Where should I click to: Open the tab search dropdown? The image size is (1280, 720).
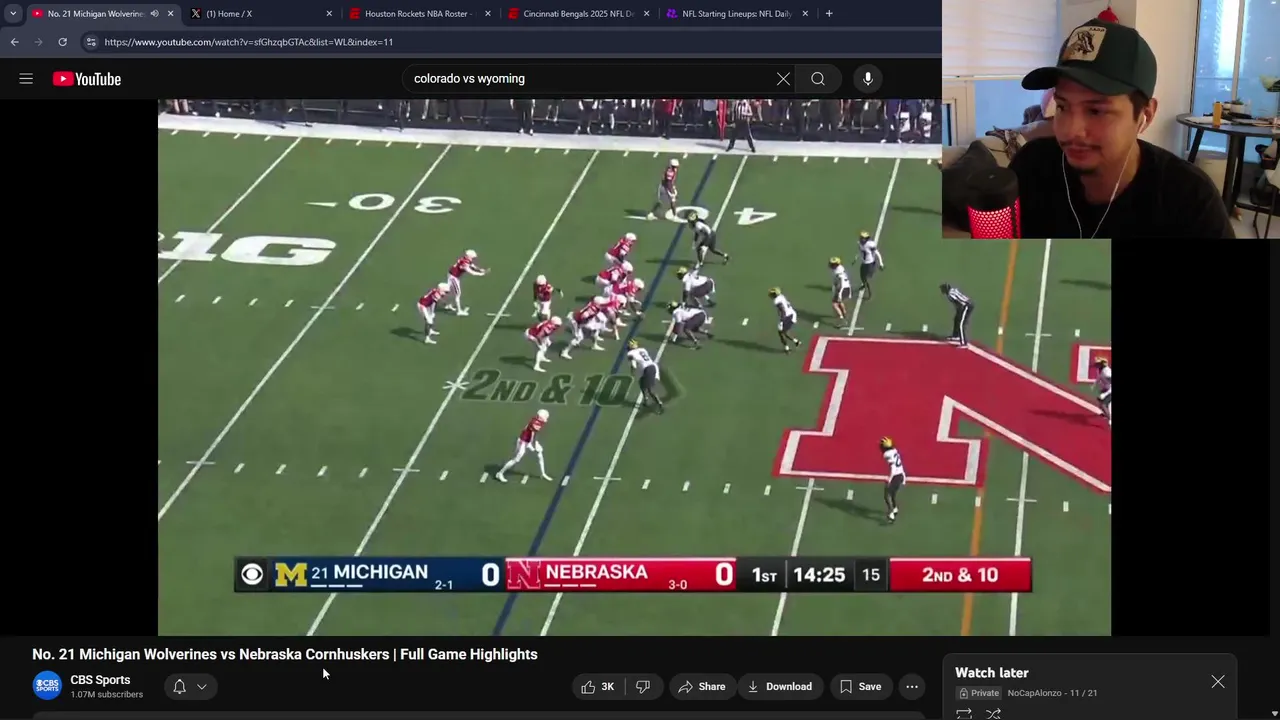(x=13, y=14)
